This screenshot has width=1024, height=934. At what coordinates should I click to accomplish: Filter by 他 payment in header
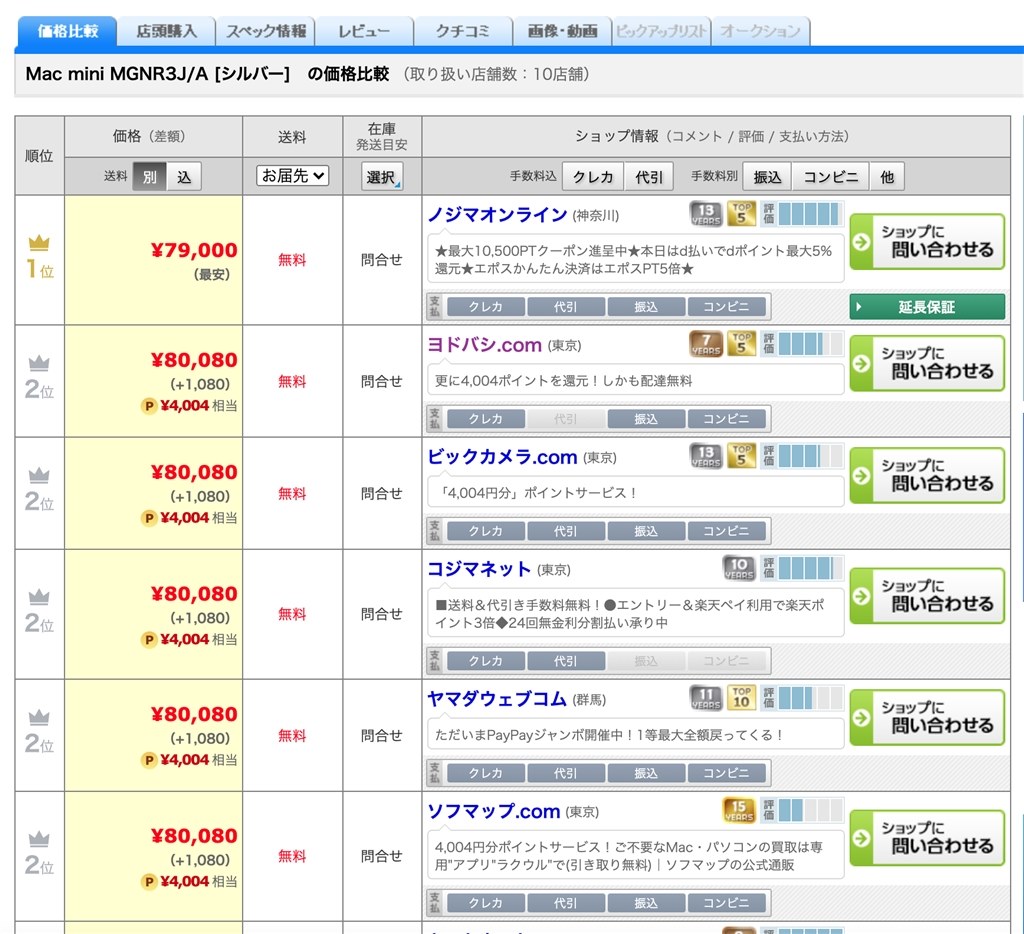pos(887,176)
